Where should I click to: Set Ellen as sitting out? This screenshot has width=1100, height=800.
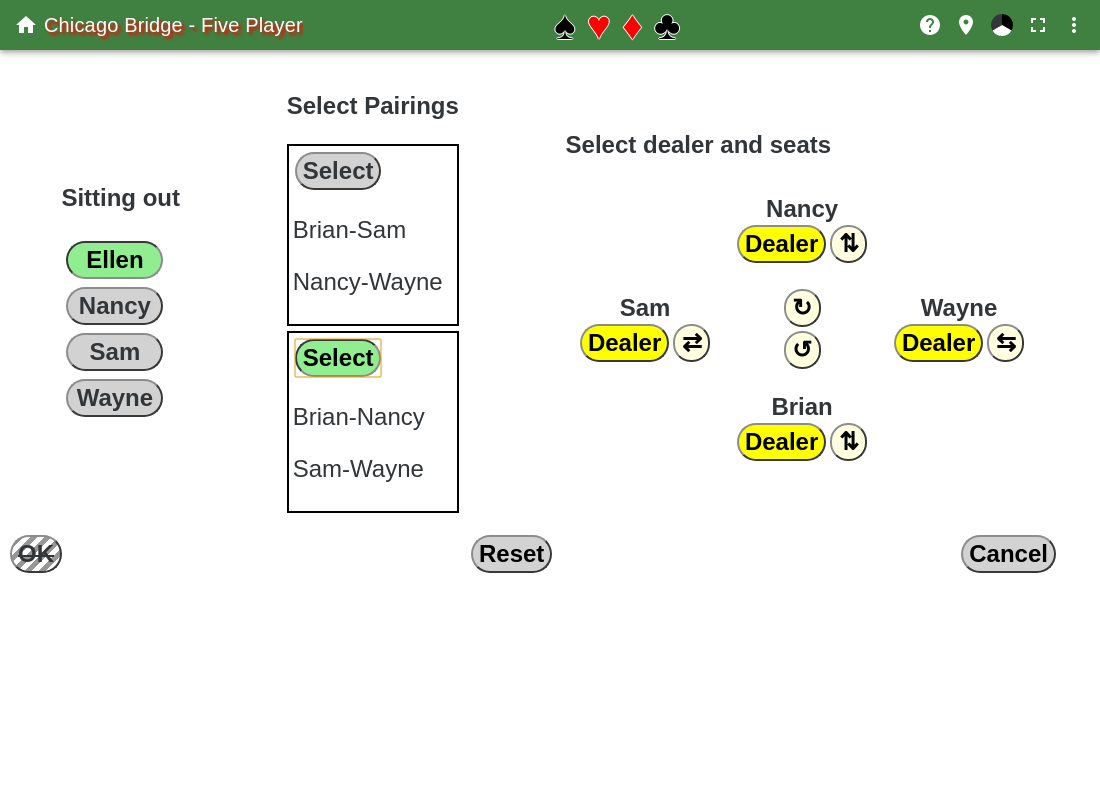(114, 260)
